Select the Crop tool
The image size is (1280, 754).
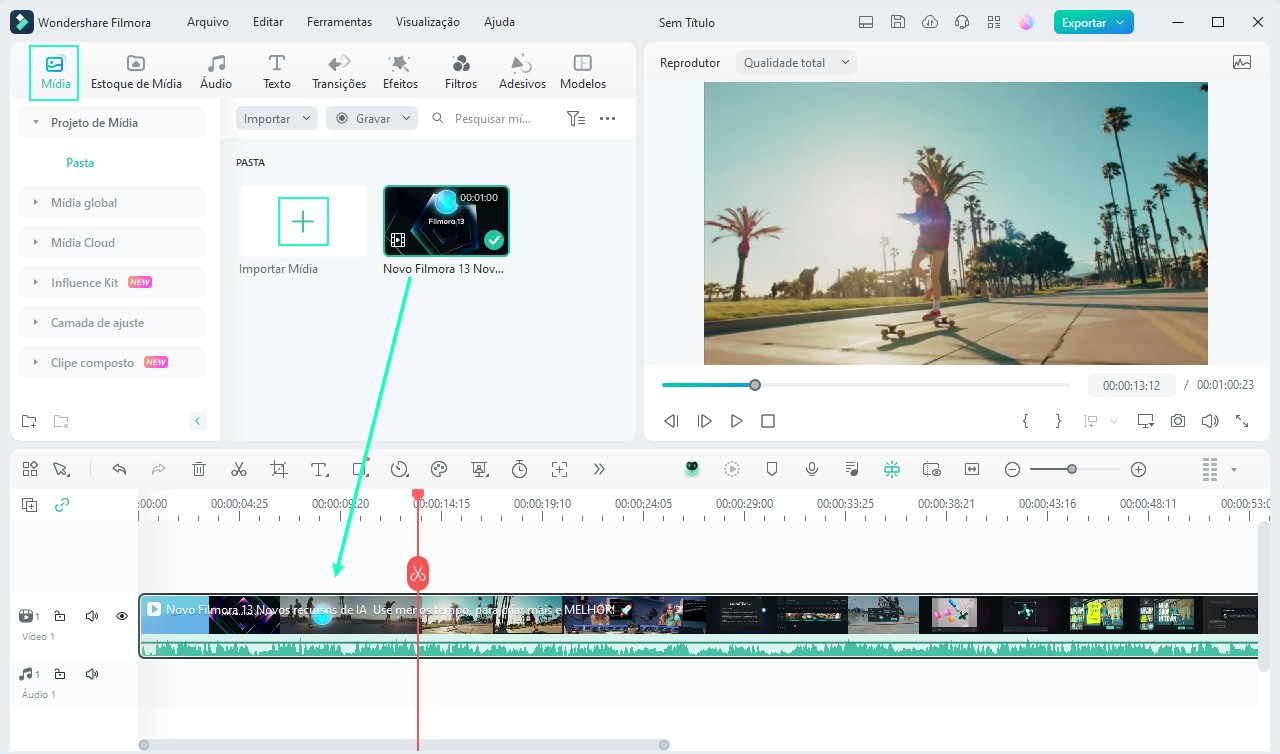pyautogui.click(x=279, y=469)
